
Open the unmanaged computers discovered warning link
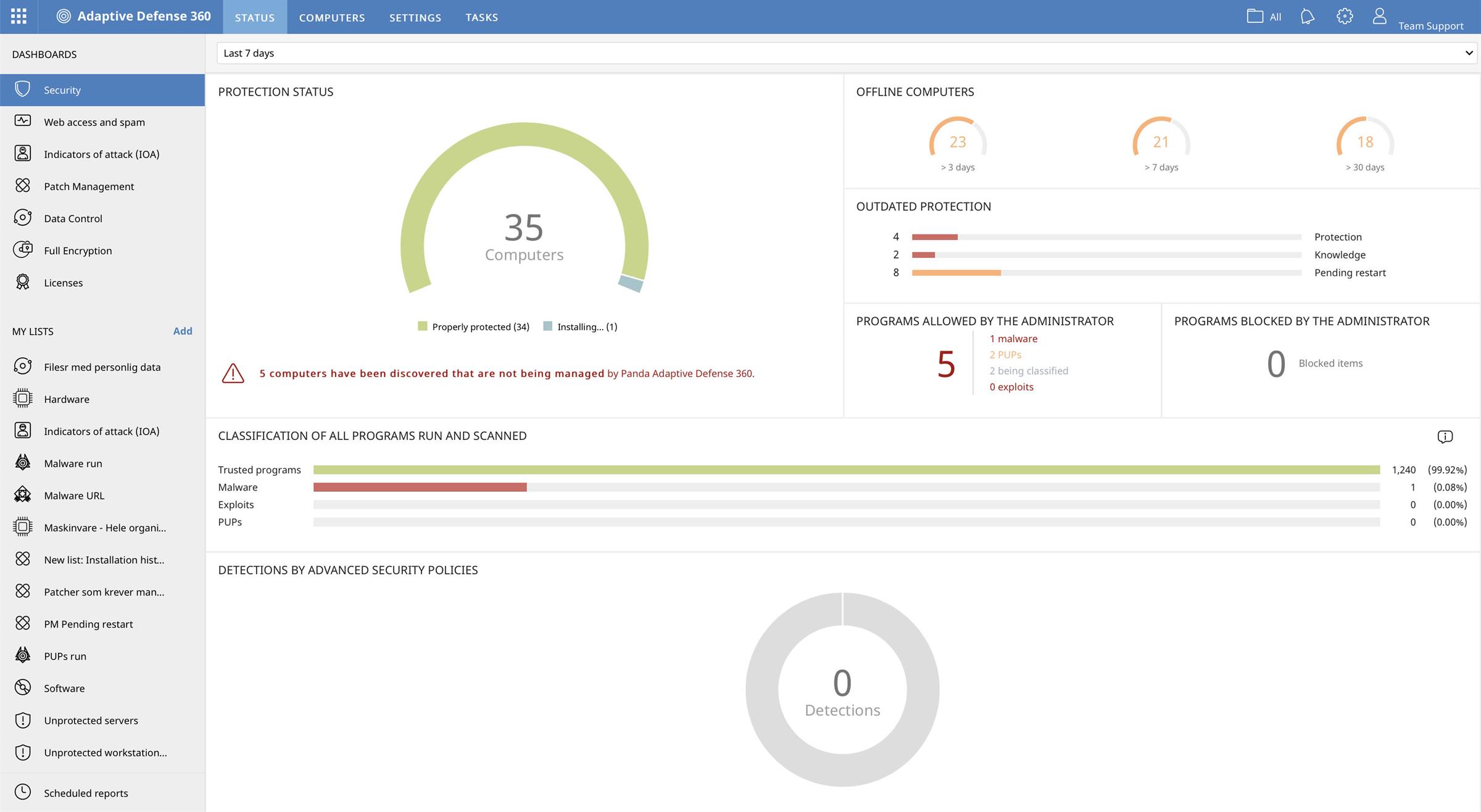click(431, 373)
